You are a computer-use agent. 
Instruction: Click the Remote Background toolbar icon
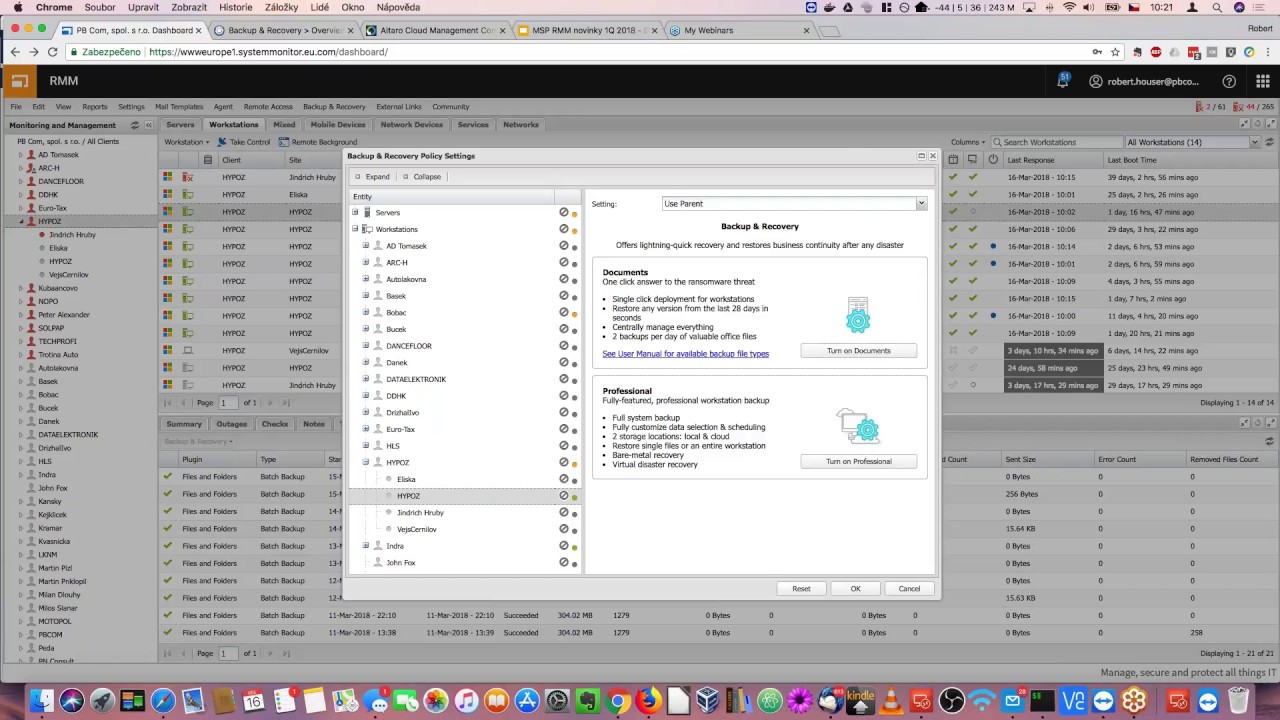click(x=284, y=142)
